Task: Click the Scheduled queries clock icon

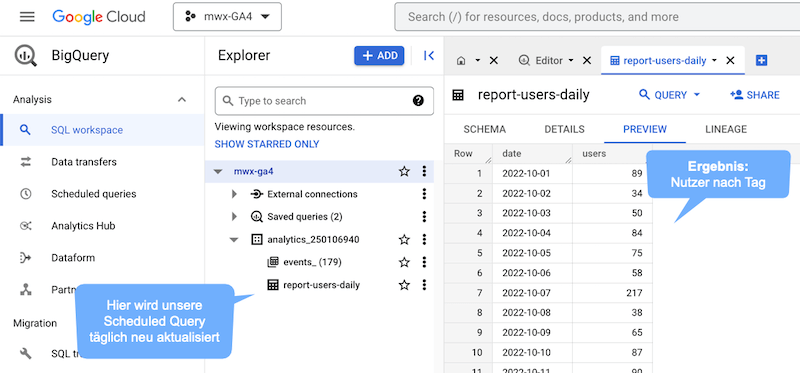Action: coord(26,194)
